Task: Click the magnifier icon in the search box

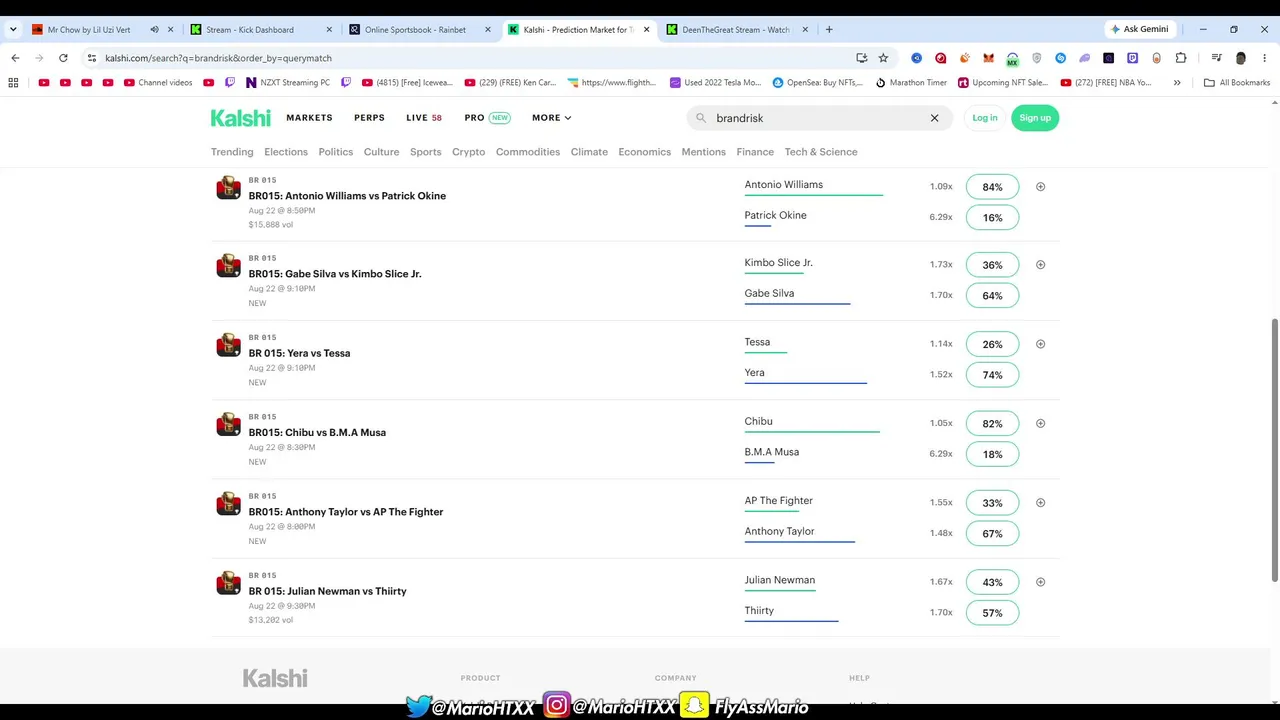Action: coord(701,118)
